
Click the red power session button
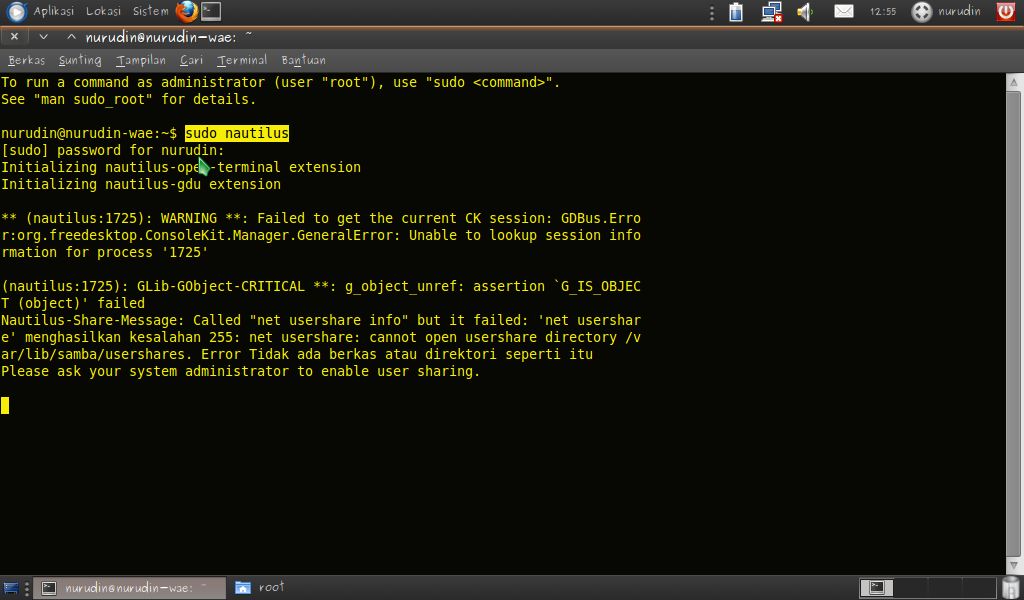pos(1006,12)
